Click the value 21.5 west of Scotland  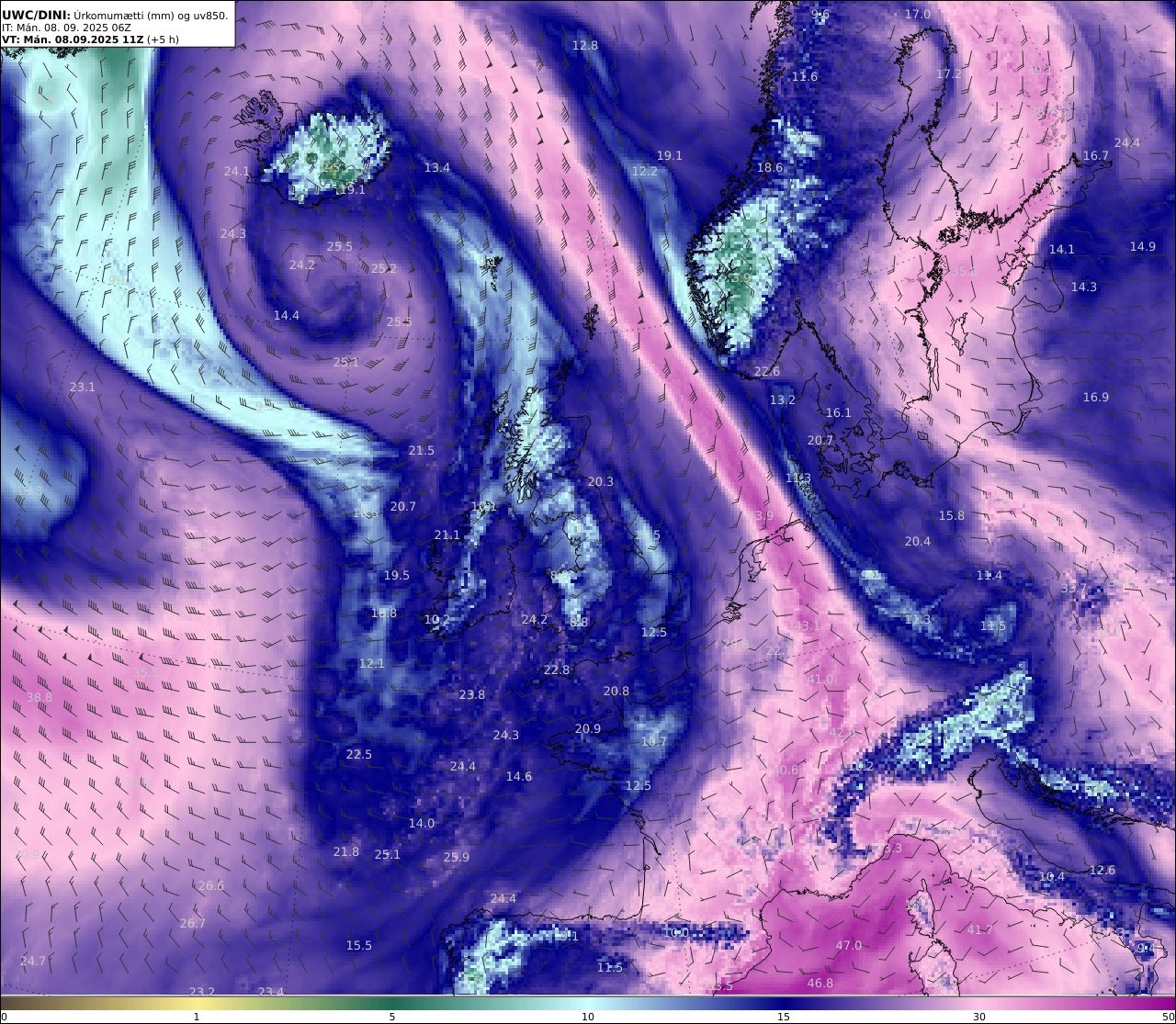coord(422,450)
